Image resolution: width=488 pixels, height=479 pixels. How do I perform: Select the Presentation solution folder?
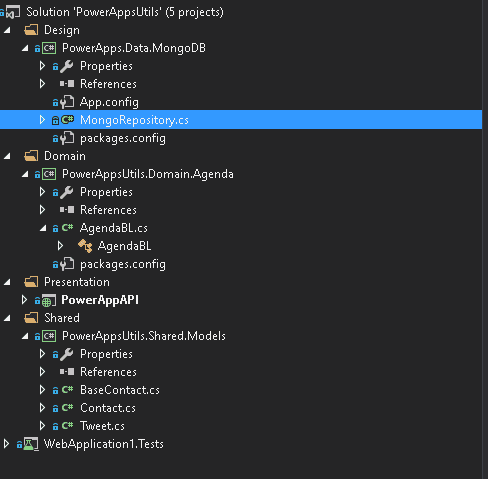click(x=77, y=282)
